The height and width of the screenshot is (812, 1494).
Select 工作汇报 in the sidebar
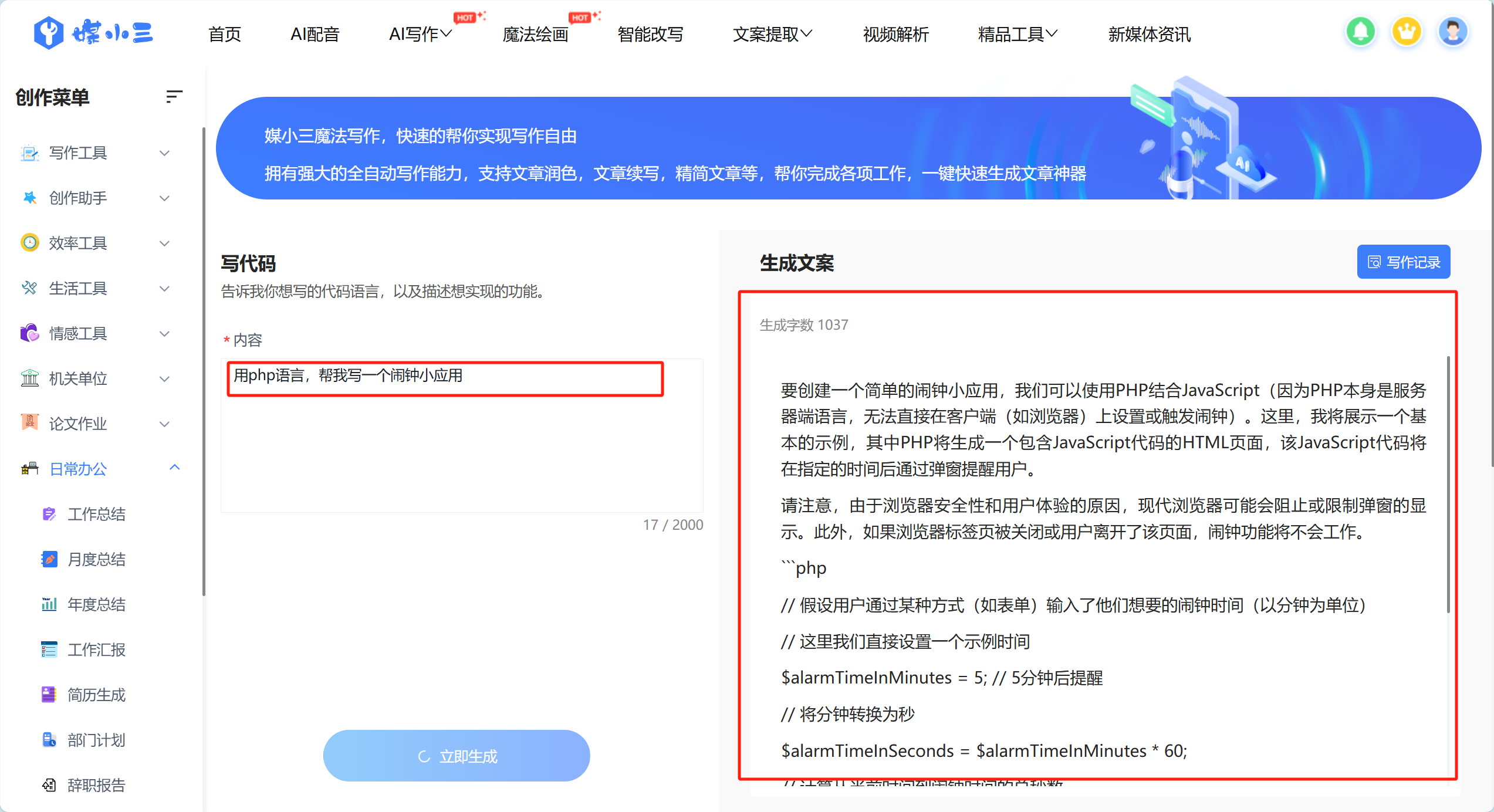(97, 649)
